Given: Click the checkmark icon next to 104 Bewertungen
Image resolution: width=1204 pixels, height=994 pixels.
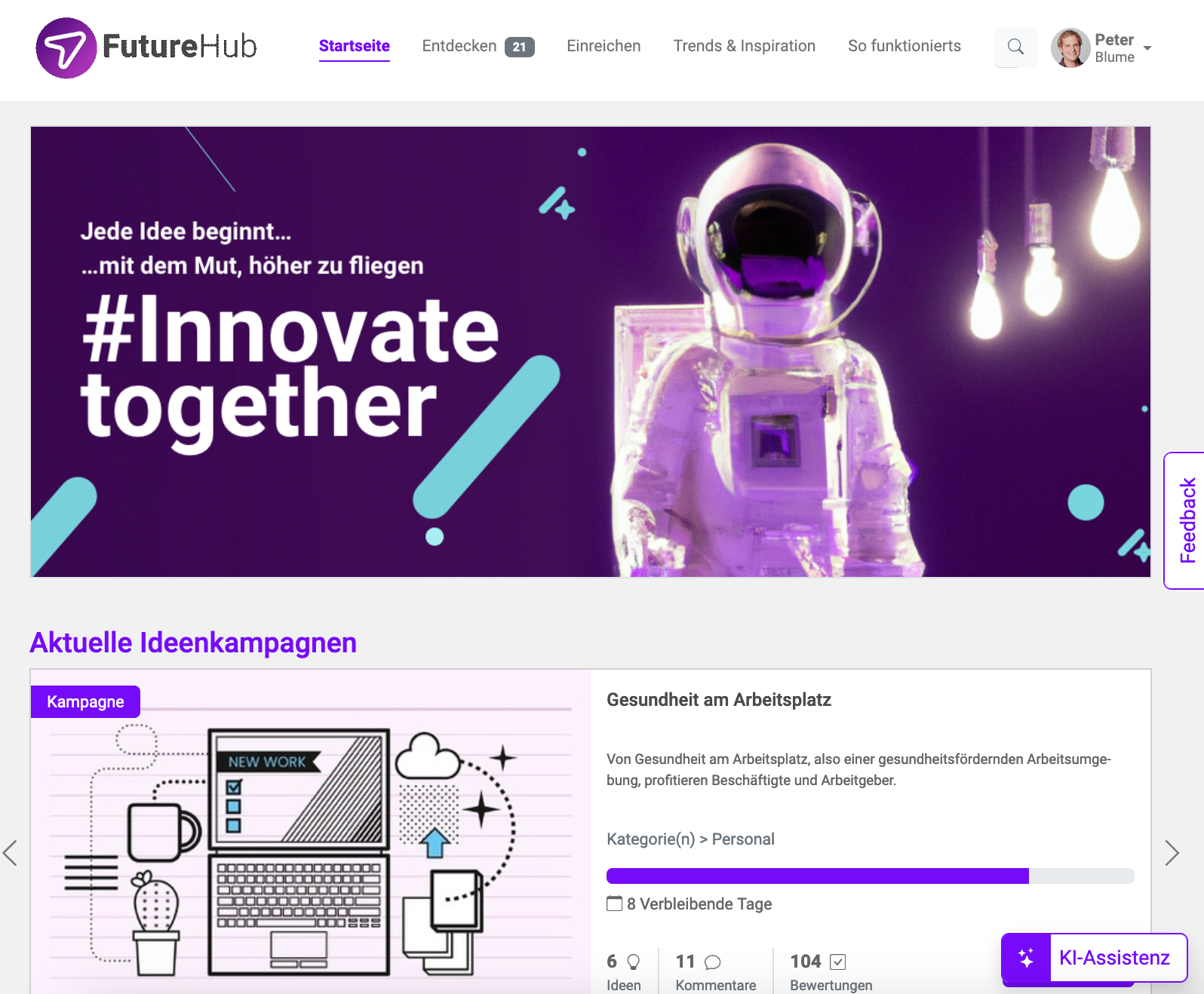Looking at the screenshot, I should 837,962.
